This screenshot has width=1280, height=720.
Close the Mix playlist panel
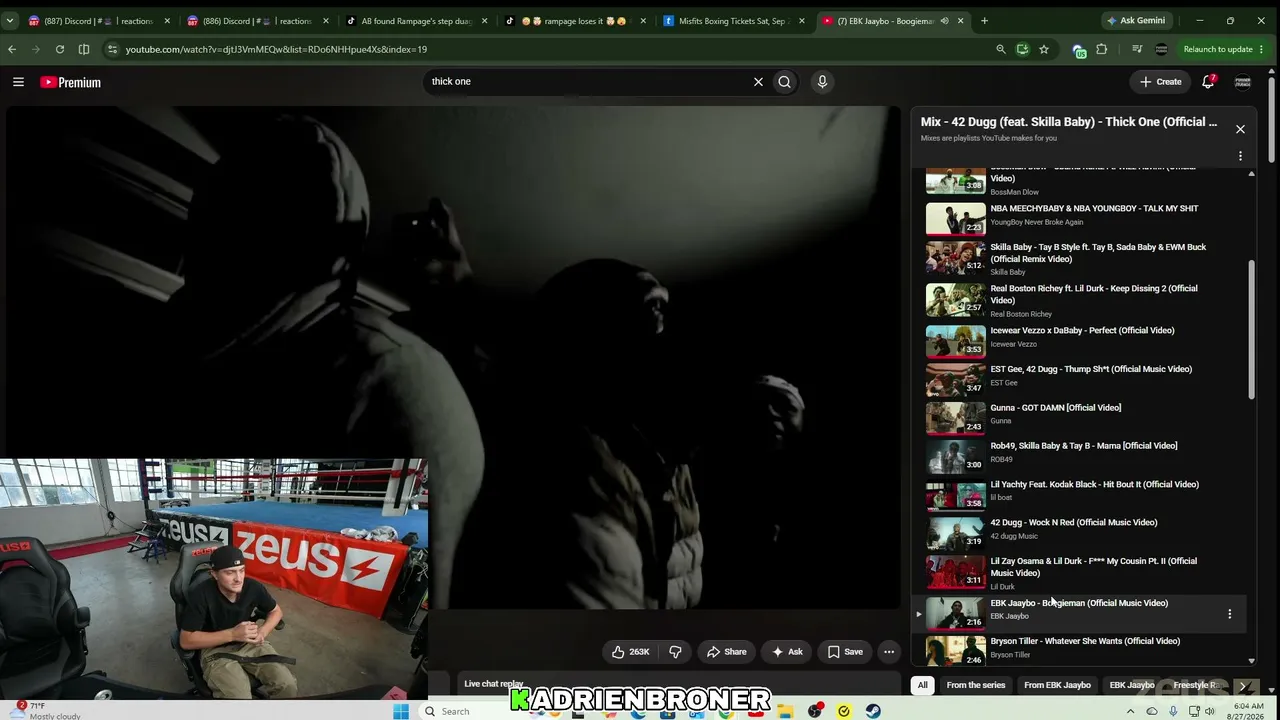[1240, 129]
